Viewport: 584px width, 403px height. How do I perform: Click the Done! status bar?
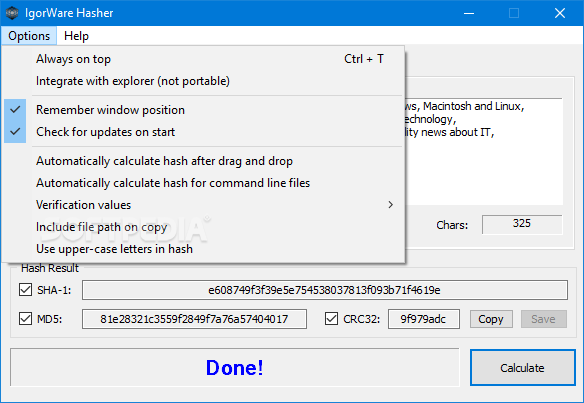point(235,368)
